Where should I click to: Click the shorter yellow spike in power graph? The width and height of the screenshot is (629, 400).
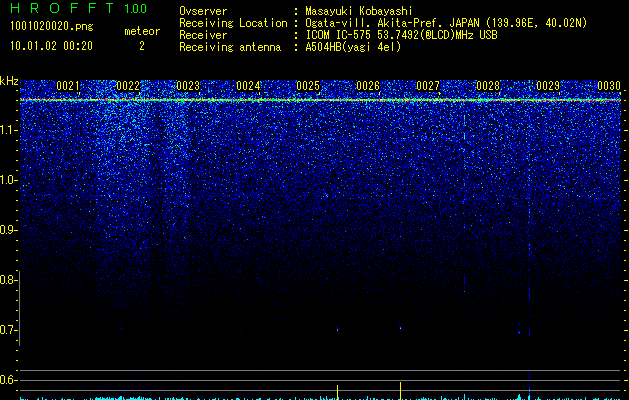(x=337, y=392)
